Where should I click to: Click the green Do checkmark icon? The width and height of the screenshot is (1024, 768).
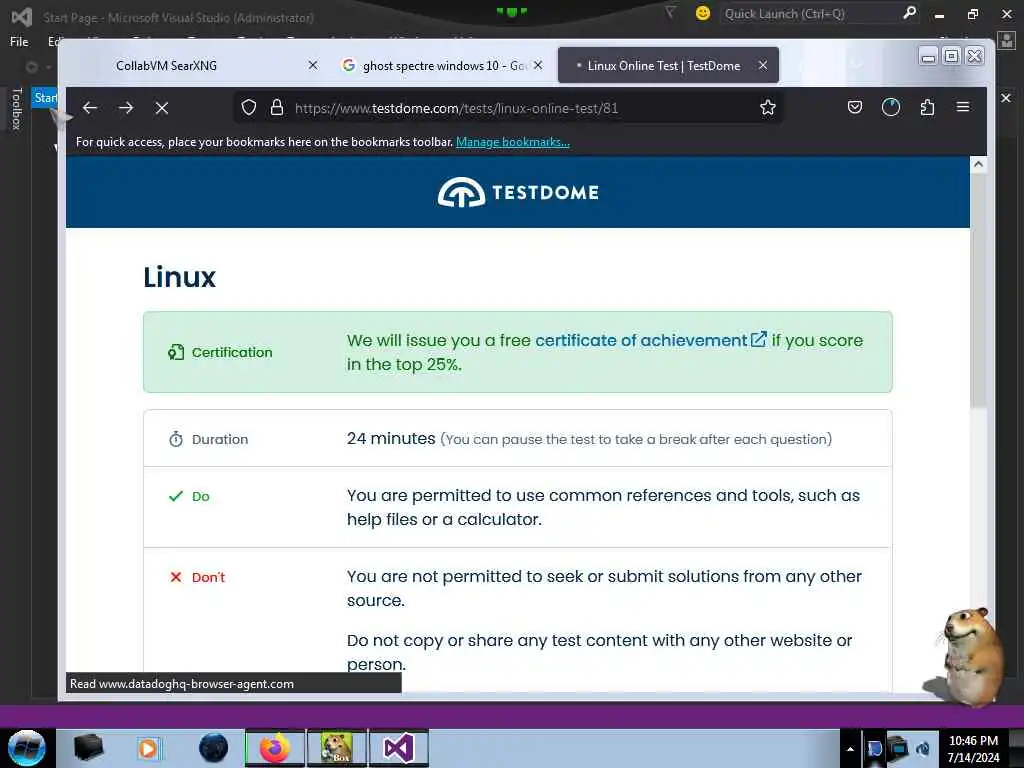(176, 496)
